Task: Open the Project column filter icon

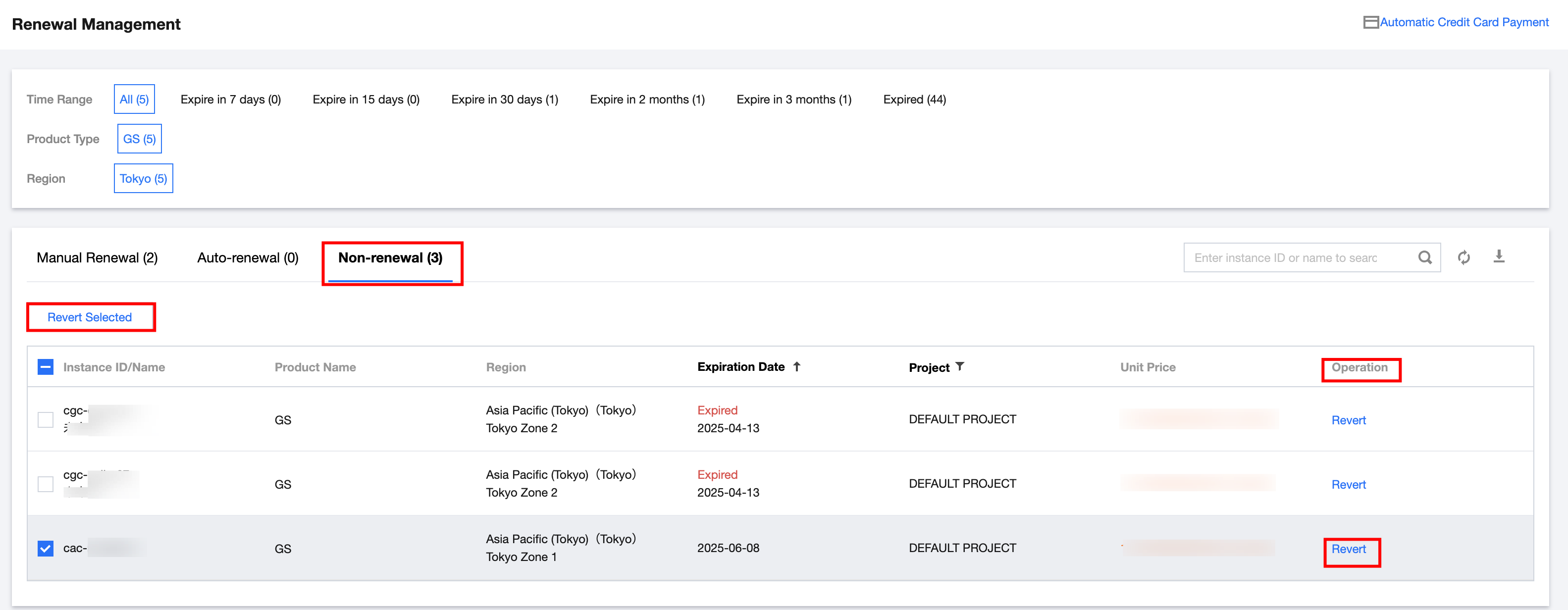Action: pos(960,366)
